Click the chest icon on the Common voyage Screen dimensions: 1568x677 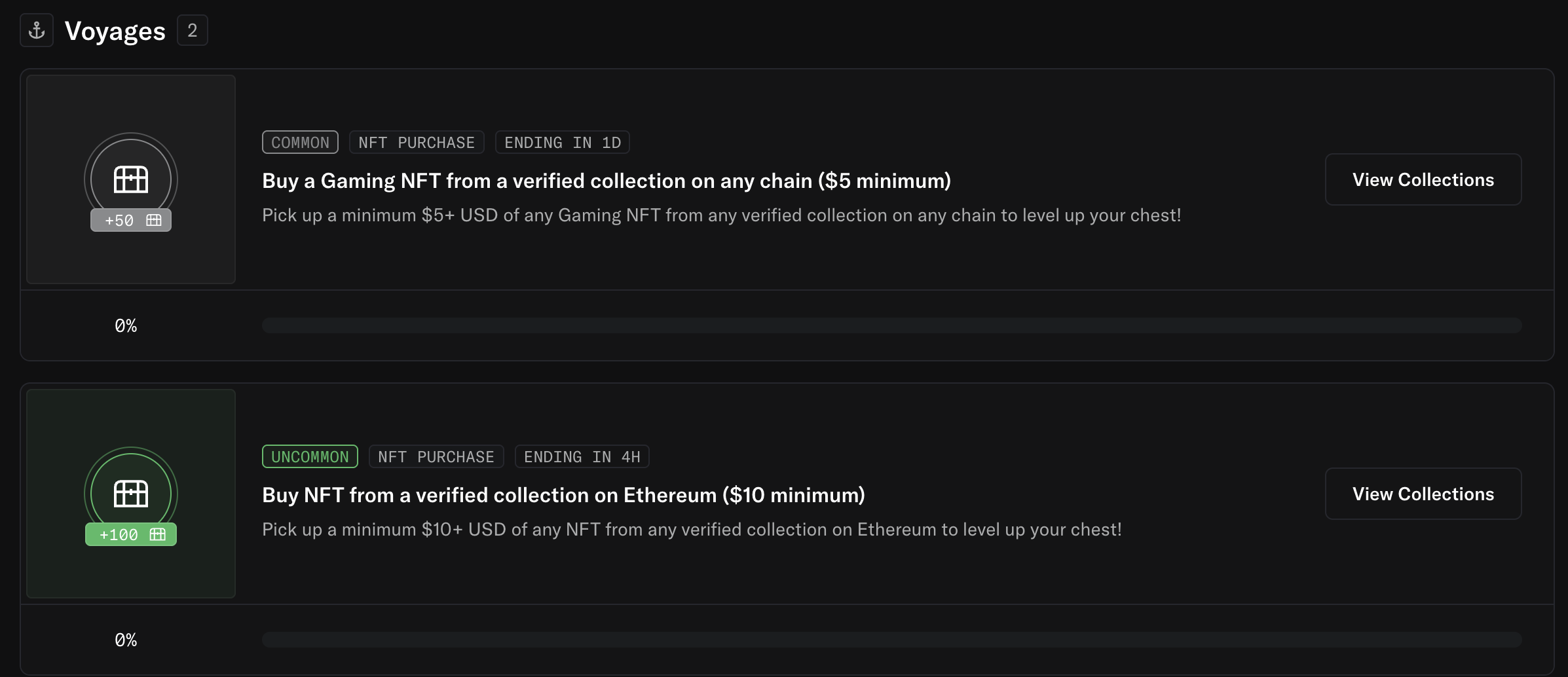[131, 179]
